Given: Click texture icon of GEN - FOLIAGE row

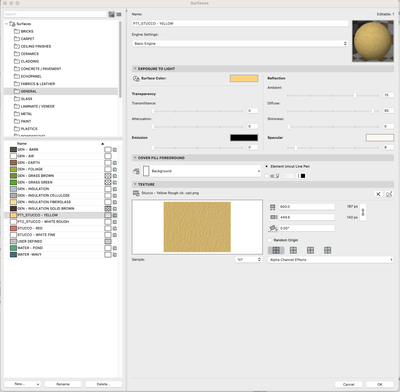Looking at the screenshot, I should 115,169.
